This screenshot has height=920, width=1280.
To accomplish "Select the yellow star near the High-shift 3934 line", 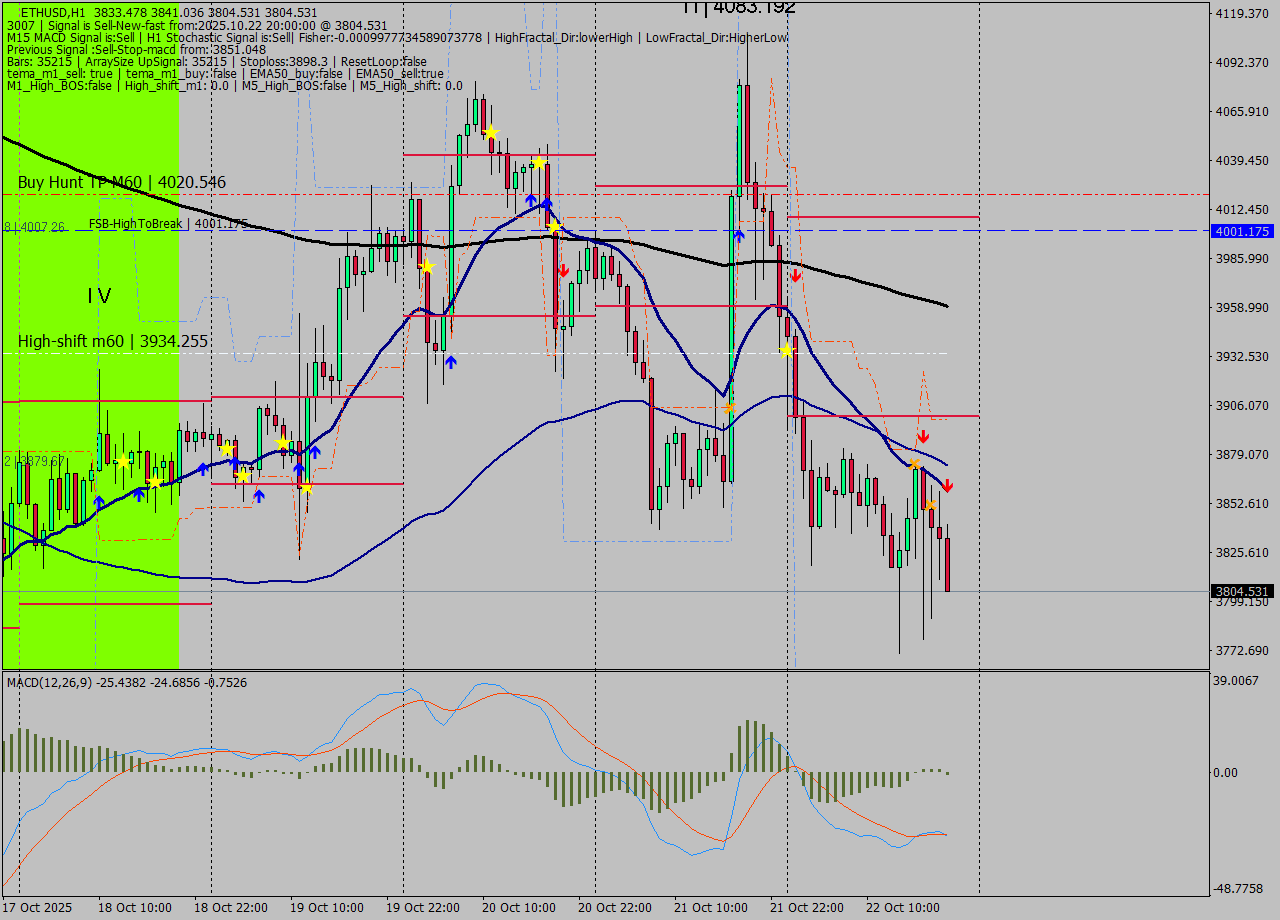I will click(x=786, y=350).
